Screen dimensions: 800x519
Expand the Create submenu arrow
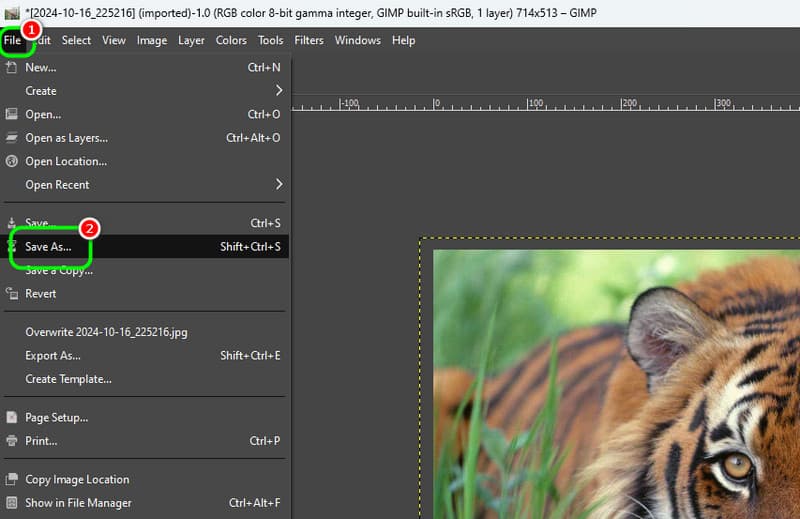279,91
